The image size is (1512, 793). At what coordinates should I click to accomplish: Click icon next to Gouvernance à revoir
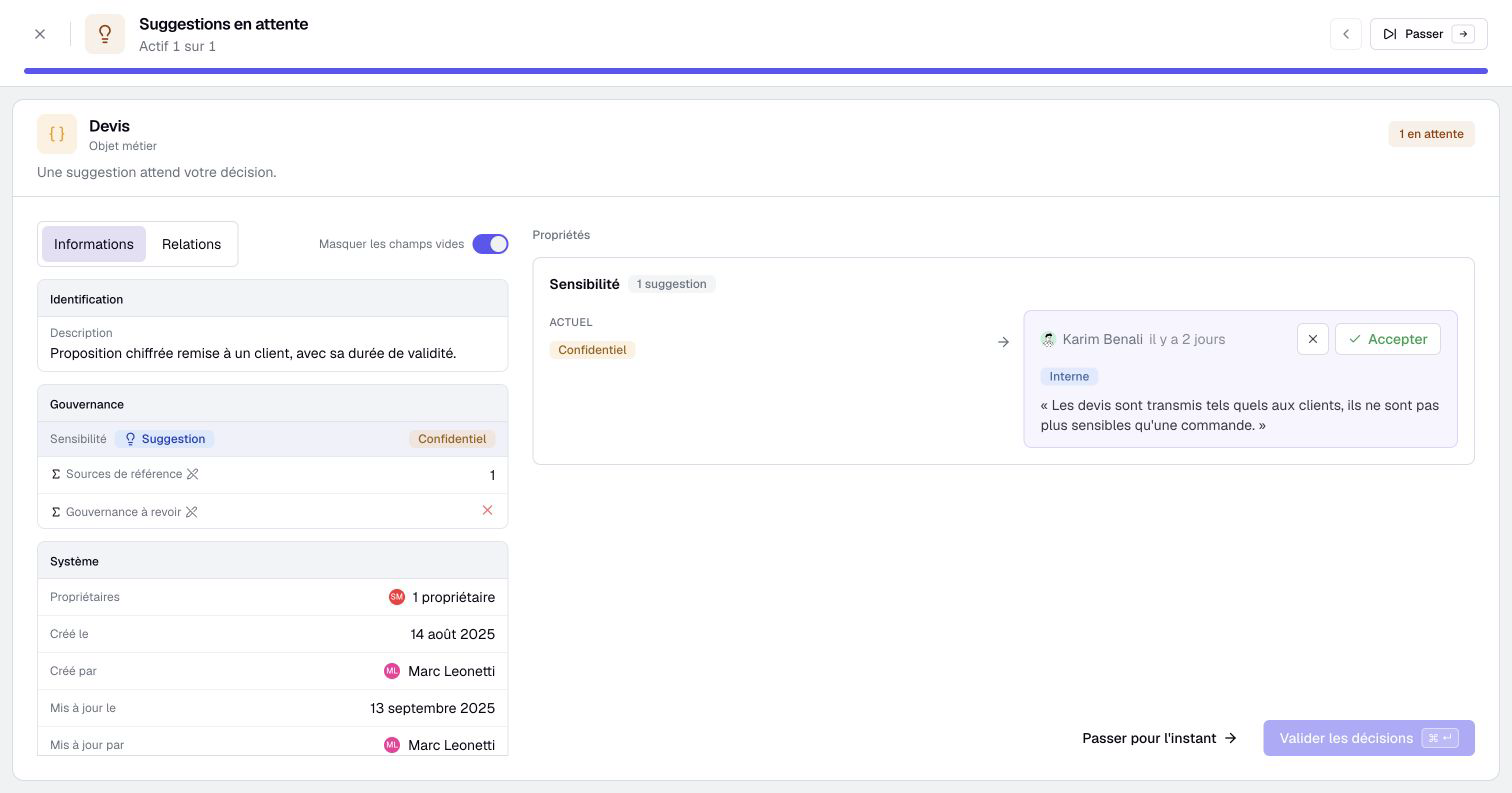click(192, 512)
